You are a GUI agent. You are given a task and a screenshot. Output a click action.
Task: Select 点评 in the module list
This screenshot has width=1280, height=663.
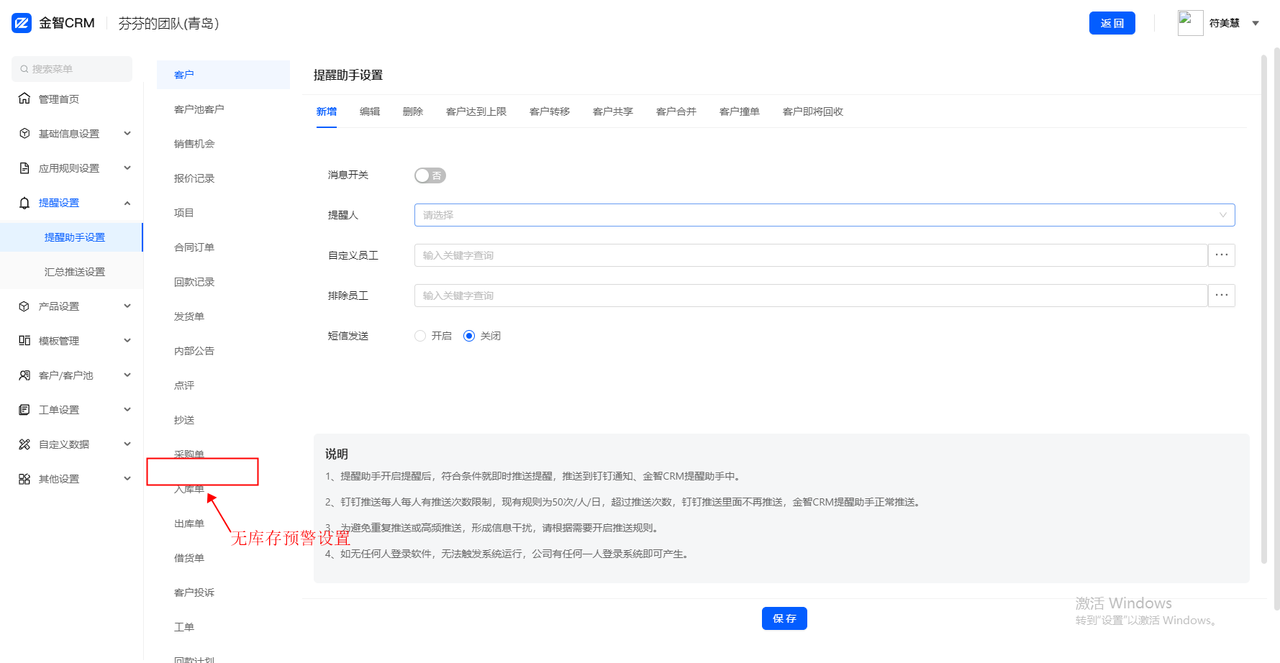point(184,385)
